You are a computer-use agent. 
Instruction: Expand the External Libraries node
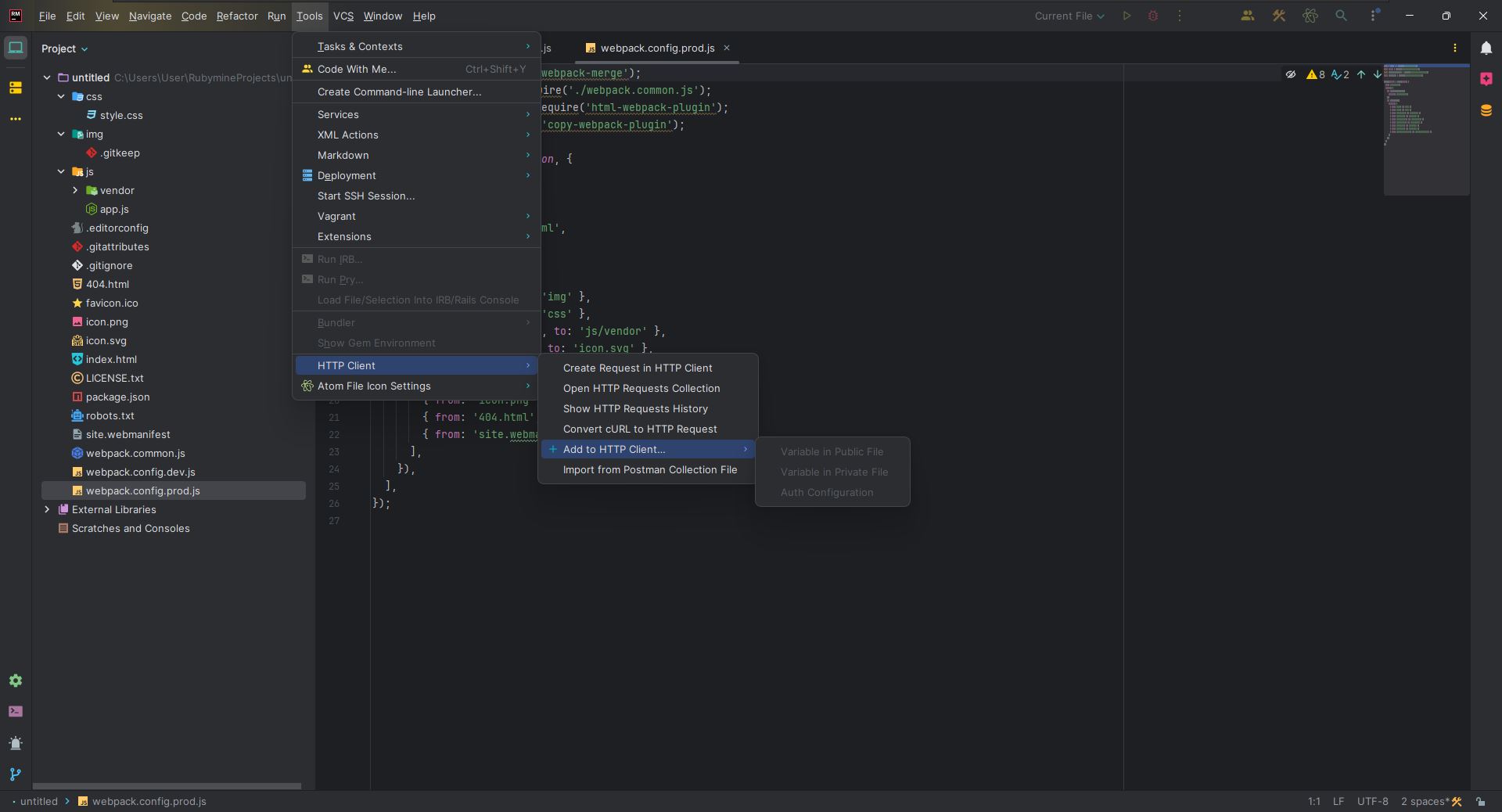(x=47, y=509)
